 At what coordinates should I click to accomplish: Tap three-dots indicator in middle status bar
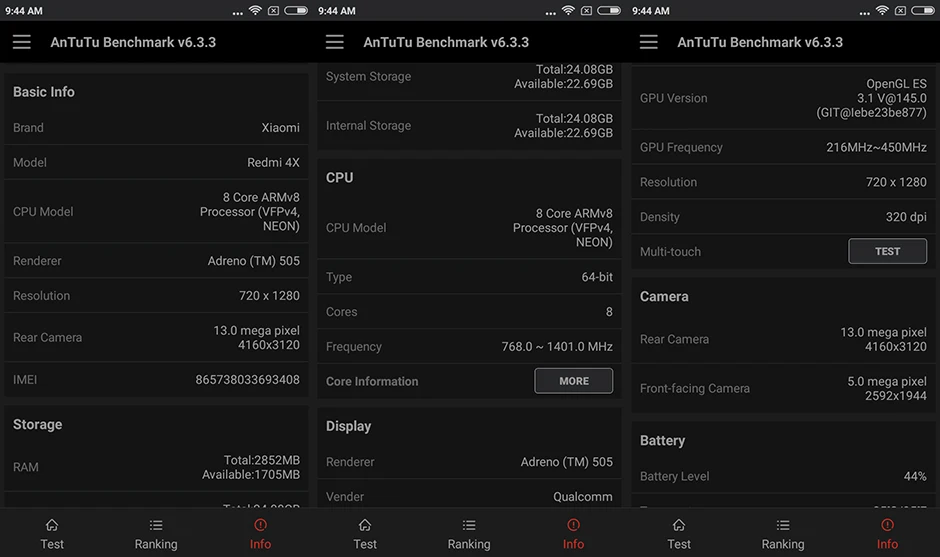point(550,13)
